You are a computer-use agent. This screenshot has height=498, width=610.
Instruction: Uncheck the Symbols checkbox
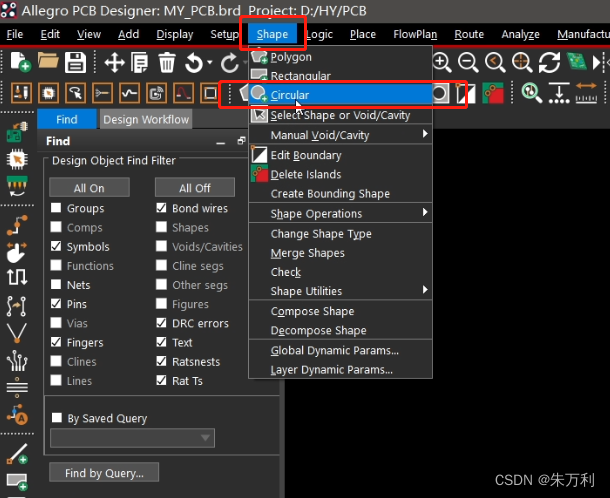pos(56,246)
